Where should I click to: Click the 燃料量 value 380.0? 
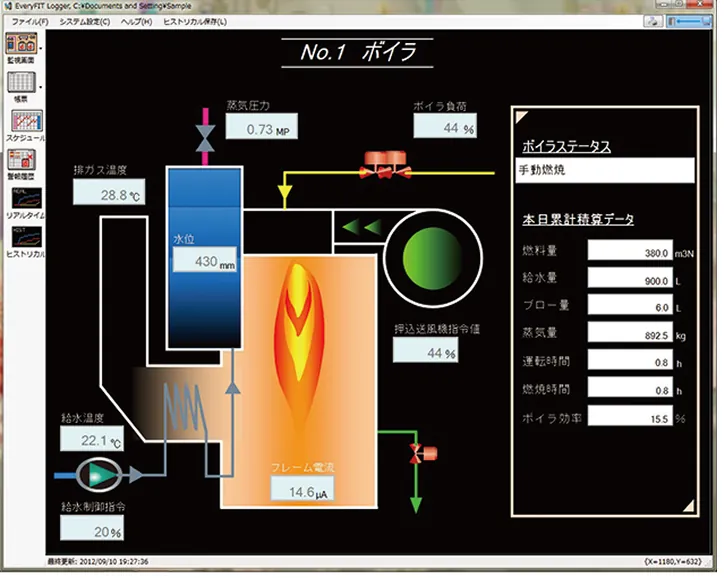coord(630,250)
